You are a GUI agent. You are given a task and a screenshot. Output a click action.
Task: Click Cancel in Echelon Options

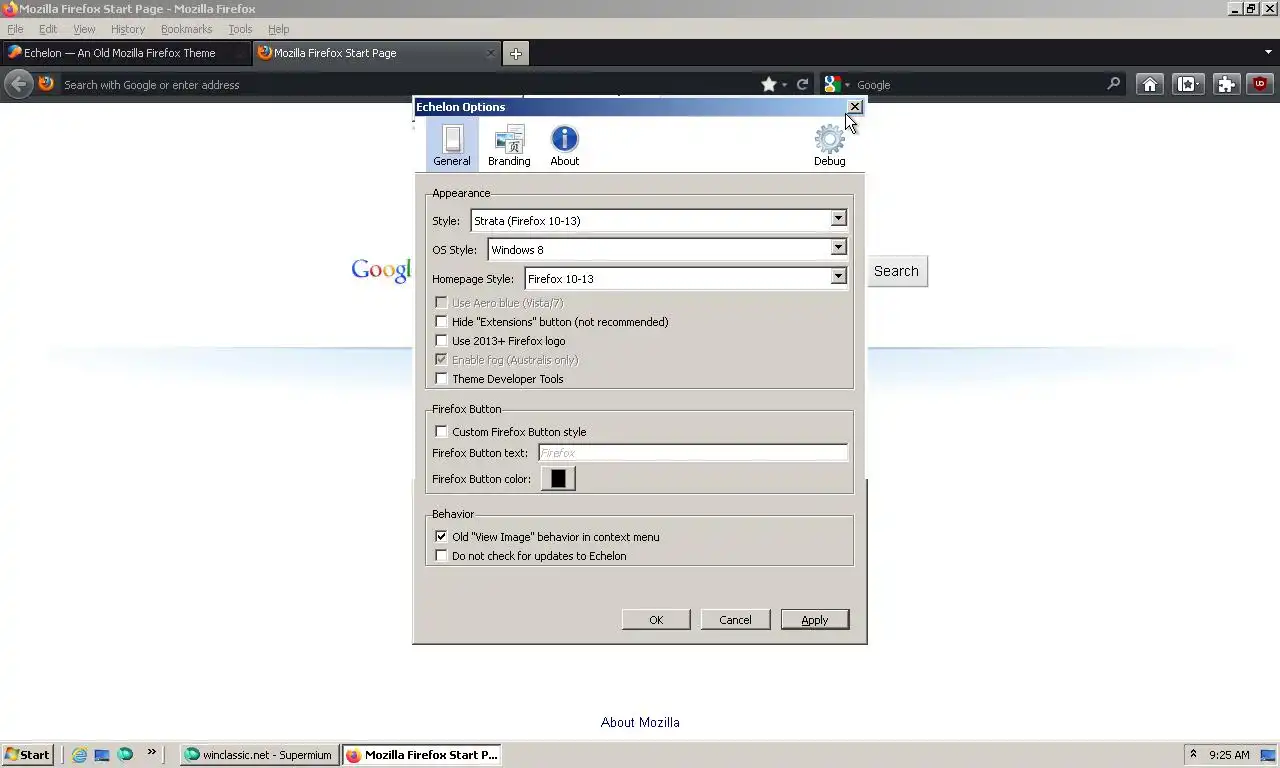(735, 620)
